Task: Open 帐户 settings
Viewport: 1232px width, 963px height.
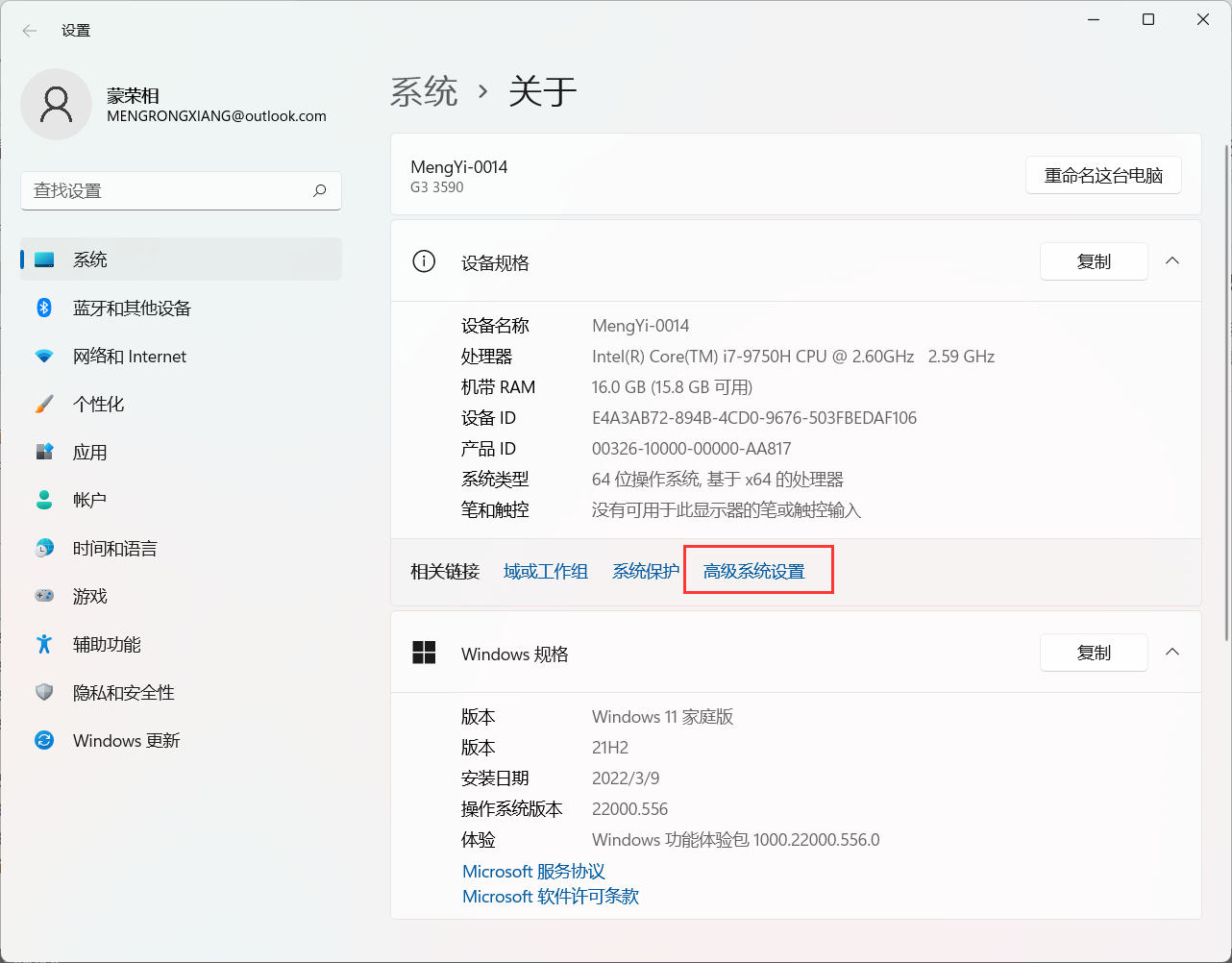Action: point(182,500)
